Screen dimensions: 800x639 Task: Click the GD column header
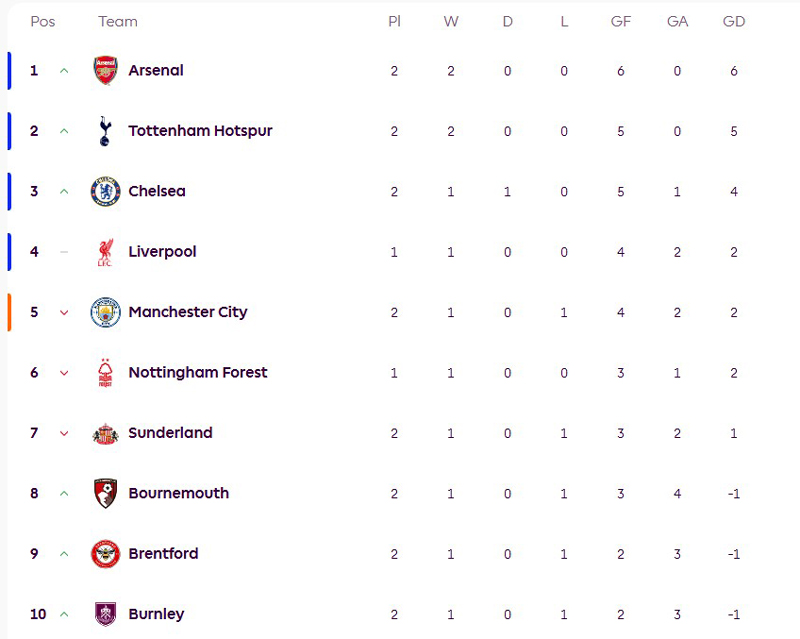(x=734, y=21)
